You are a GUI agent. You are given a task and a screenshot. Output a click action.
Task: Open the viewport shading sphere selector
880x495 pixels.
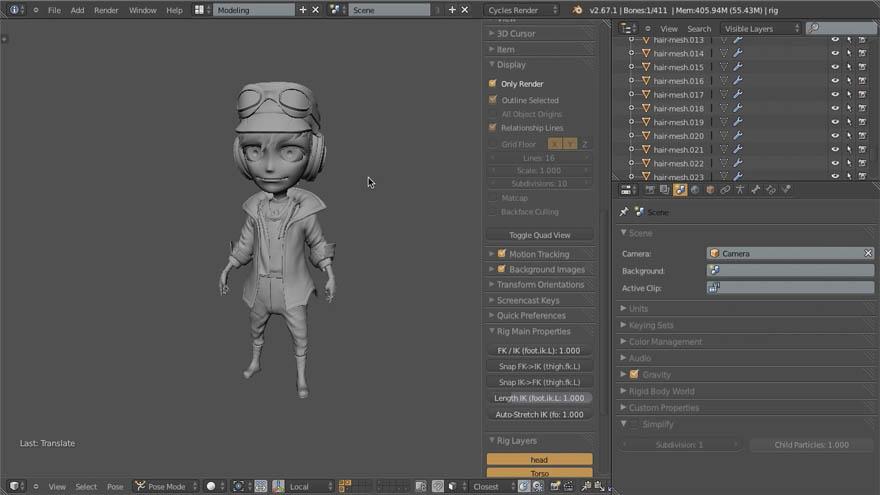216,486
